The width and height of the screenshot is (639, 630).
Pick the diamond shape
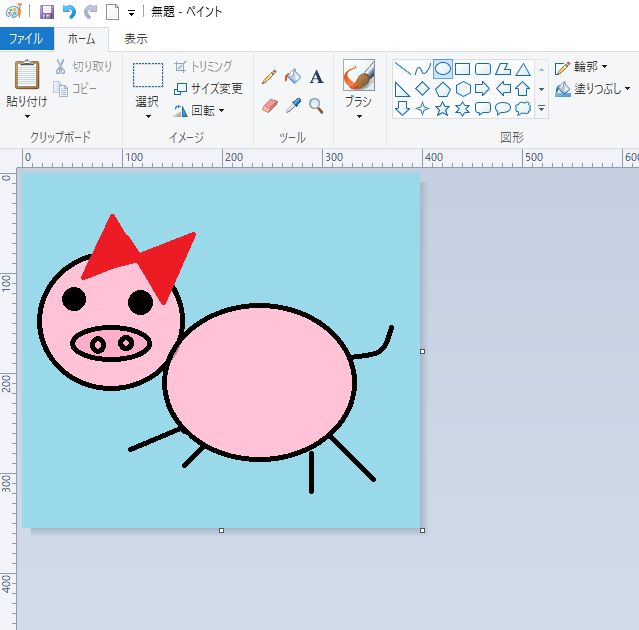[x=423, y=89]
